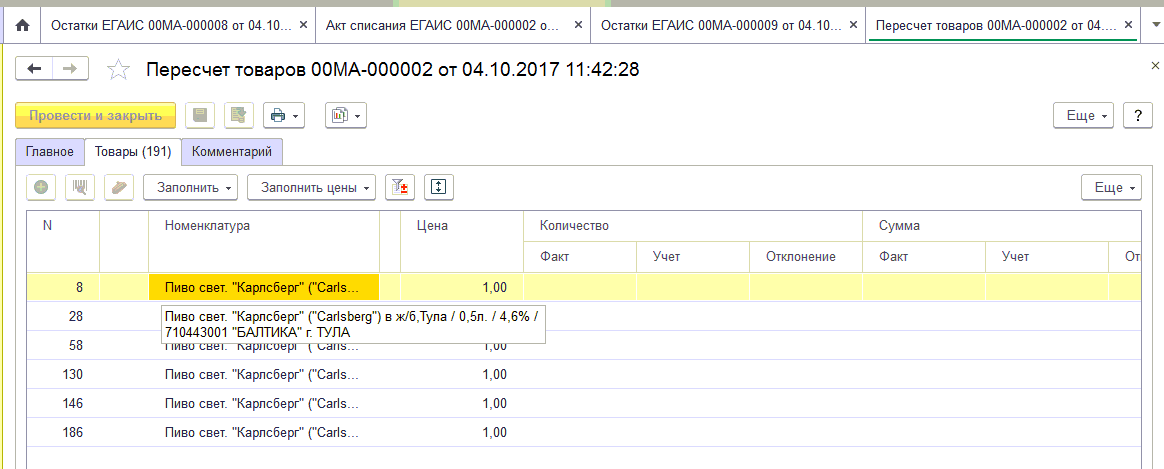This screenshot has height=469, width=1164.
Task: Close the Пересчет товаров tab
Action: tap(1128, 24)
